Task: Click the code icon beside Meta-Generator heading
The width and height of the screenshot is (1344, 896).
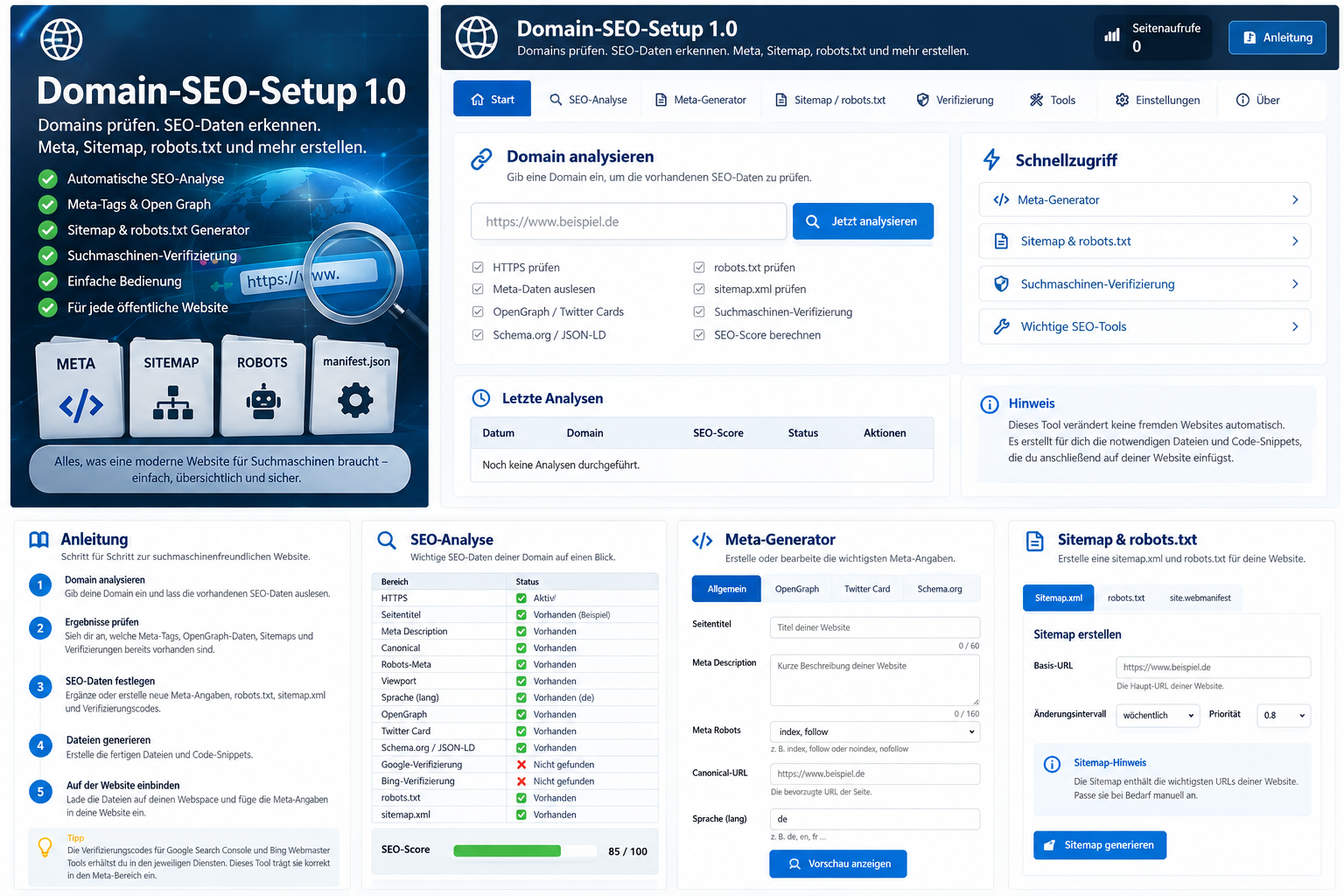Action: (x=702, y=541)
